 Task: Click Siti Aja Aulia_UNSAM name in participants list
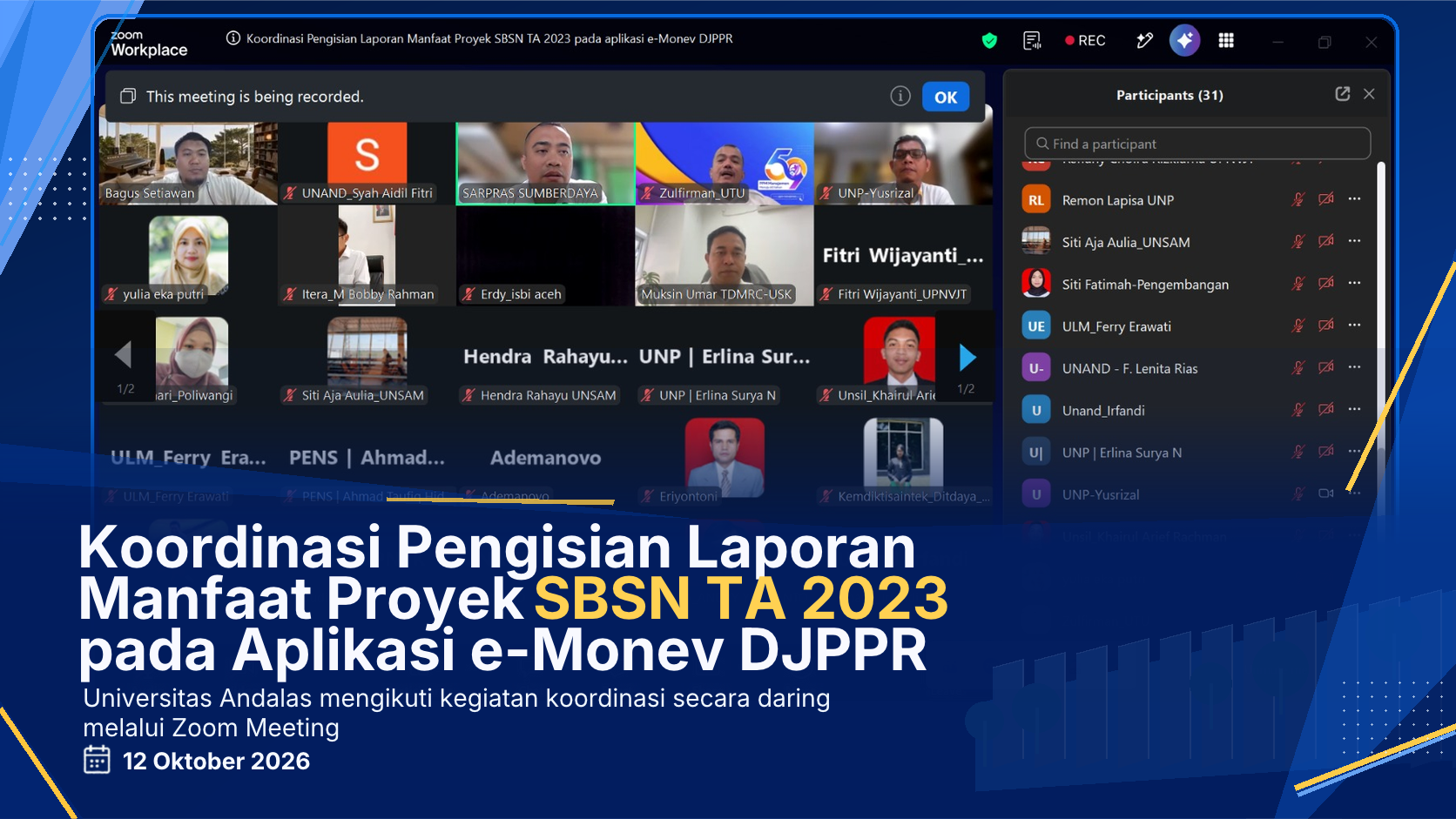1126,243
